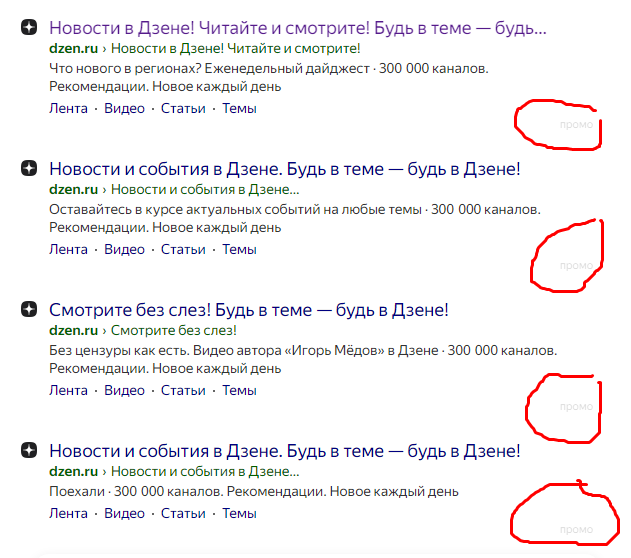Open Лента under the 'Поехали' result
This screenshot has height=558, width=631.
pyautogui.click(x=68, y=514)
